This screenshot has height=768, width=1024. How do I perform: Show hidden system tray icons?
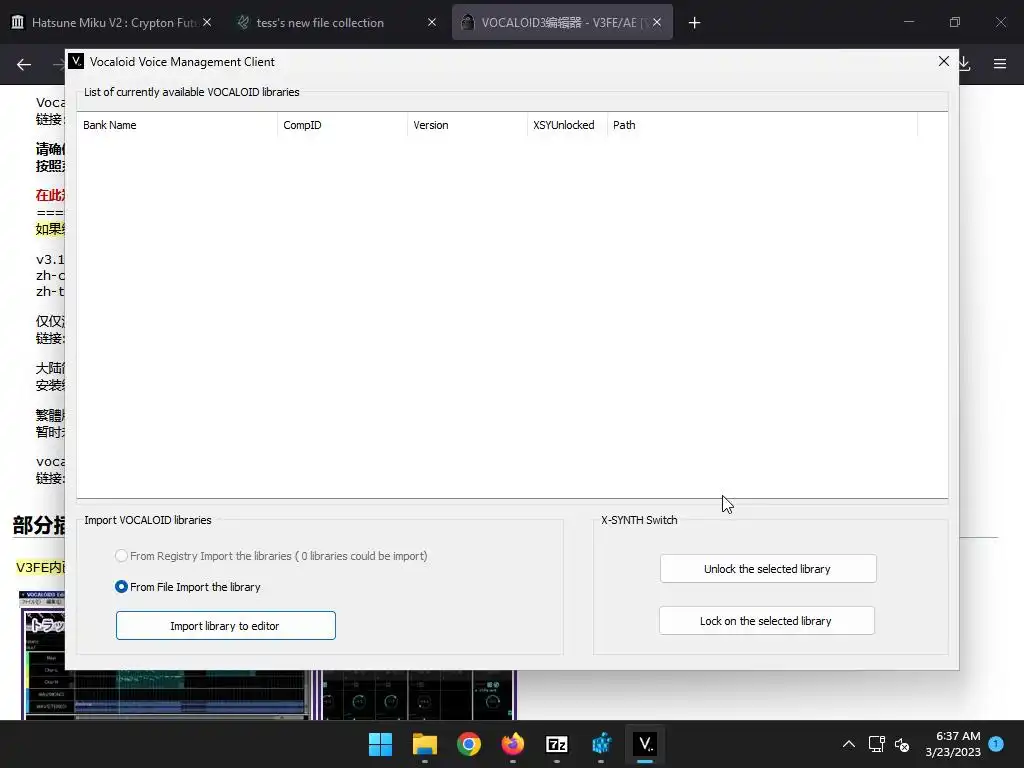848,744
